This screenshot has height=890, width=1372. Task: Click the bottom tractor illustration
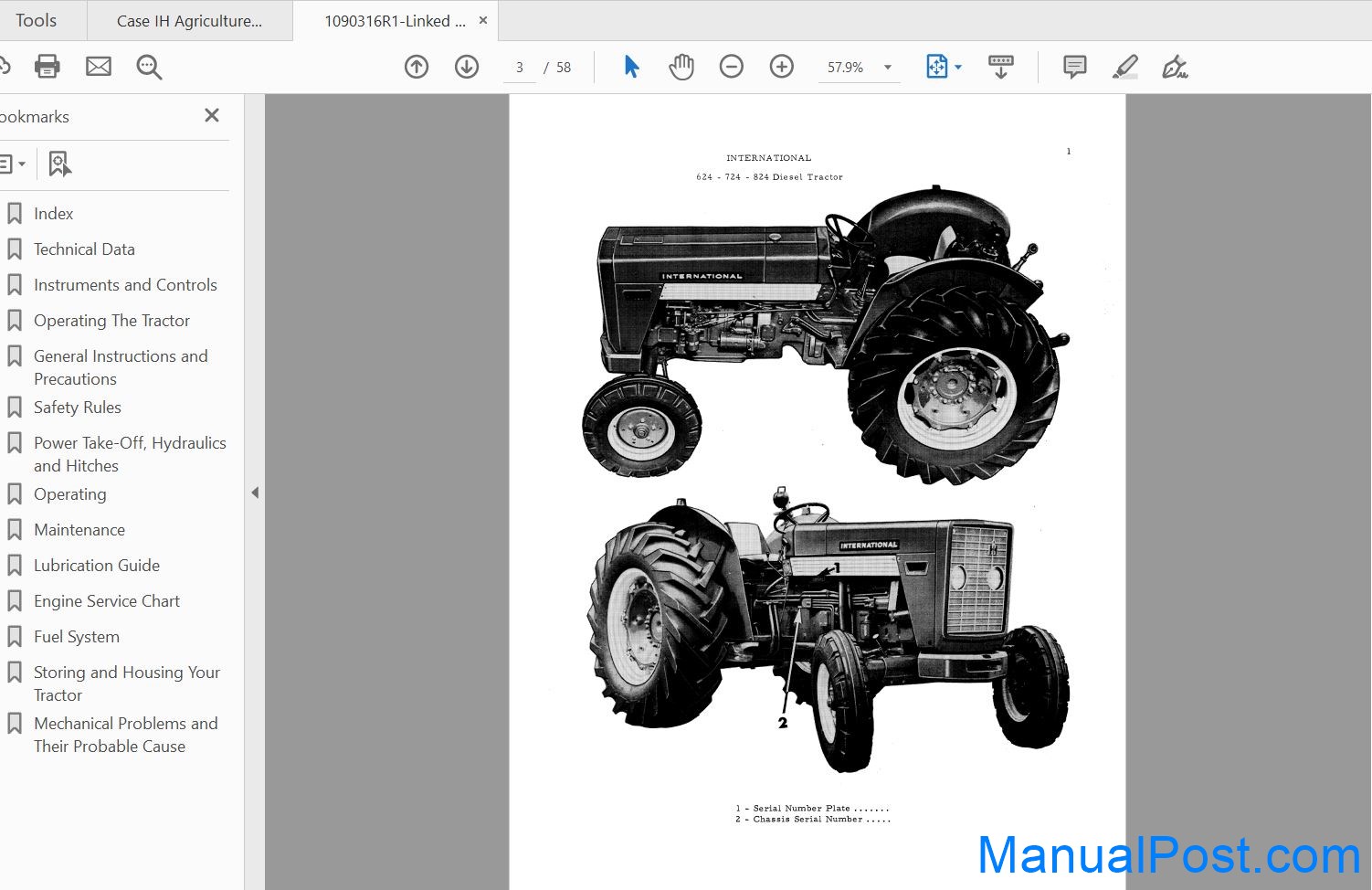click(x=828, y=630)
